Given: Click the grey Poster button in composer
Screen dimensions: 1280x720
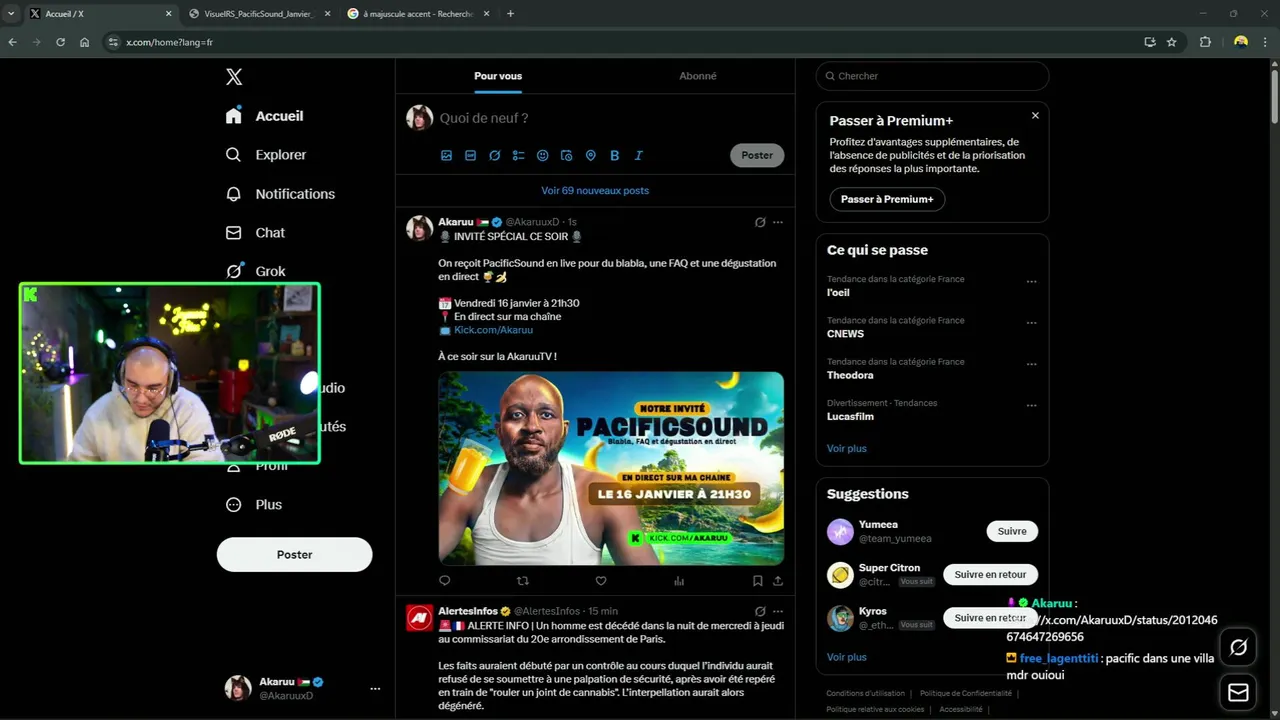Looking at the screenshot, I should pos(757,155).
